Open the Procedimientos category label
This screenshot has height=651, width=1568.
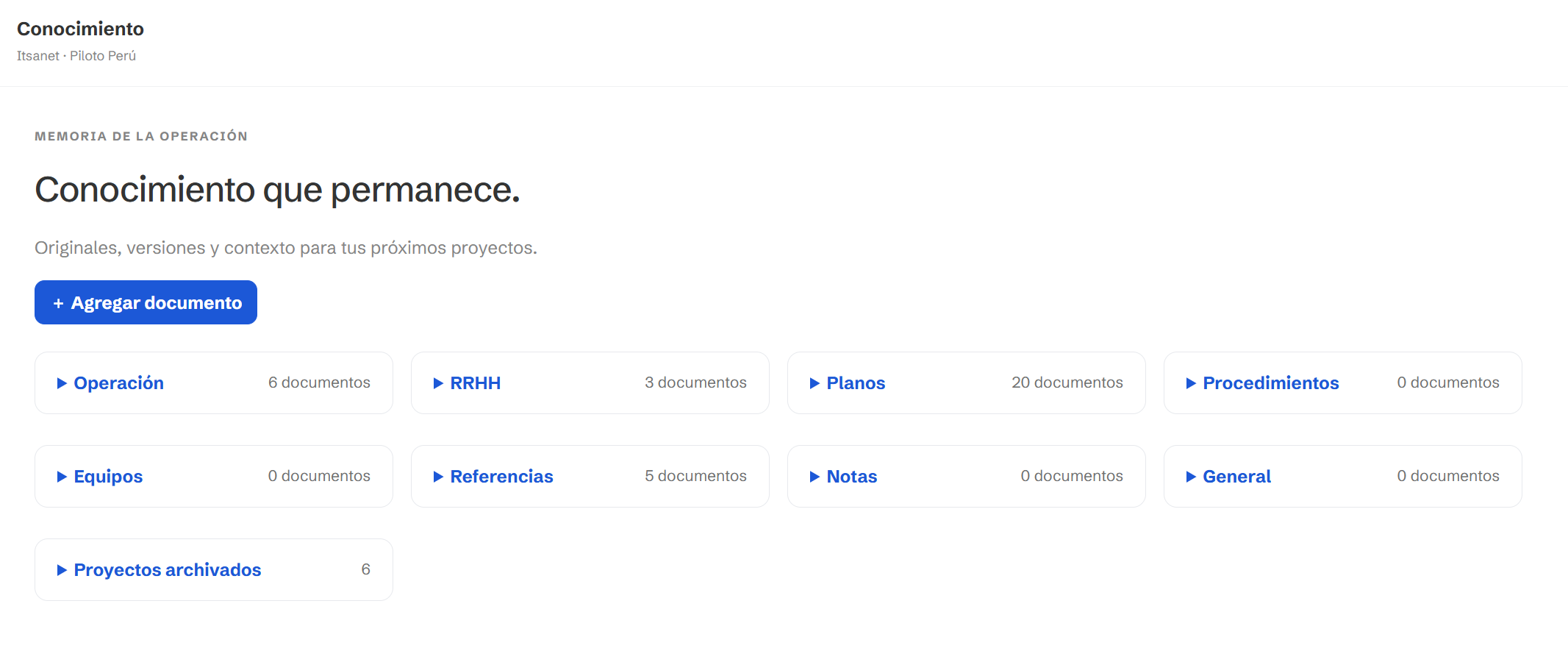[1271, 383]
